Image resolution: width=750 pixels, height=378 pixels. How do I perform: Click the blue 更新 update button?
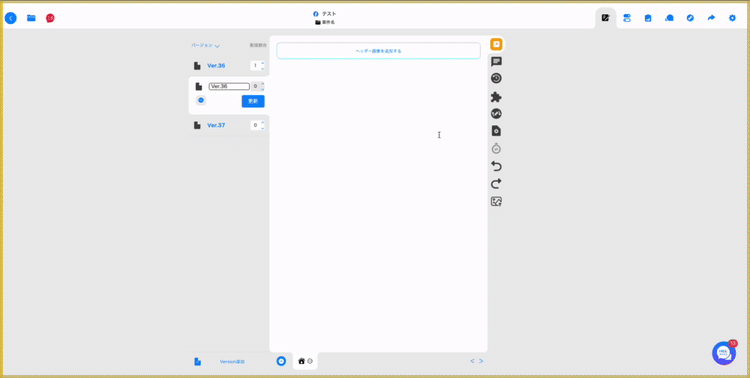tap(253, 101)
